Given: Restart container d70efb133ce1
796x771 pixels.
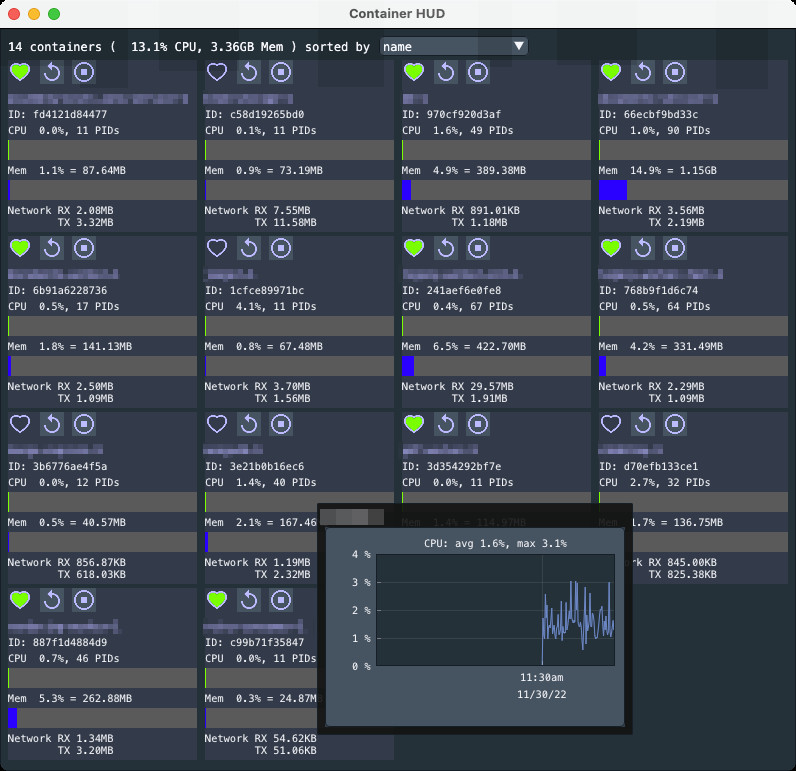Looking at the screenshot, I should pos(643,424).
